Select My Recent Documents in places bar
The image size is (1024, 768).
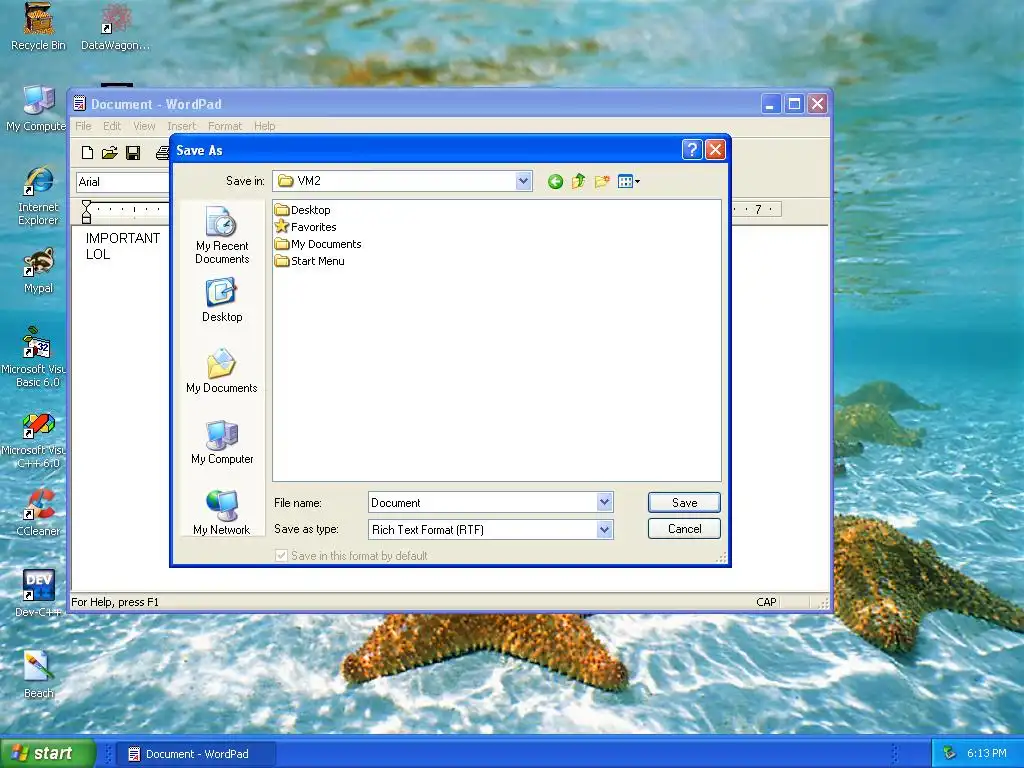pyautogui.click(x=222, y=235)
